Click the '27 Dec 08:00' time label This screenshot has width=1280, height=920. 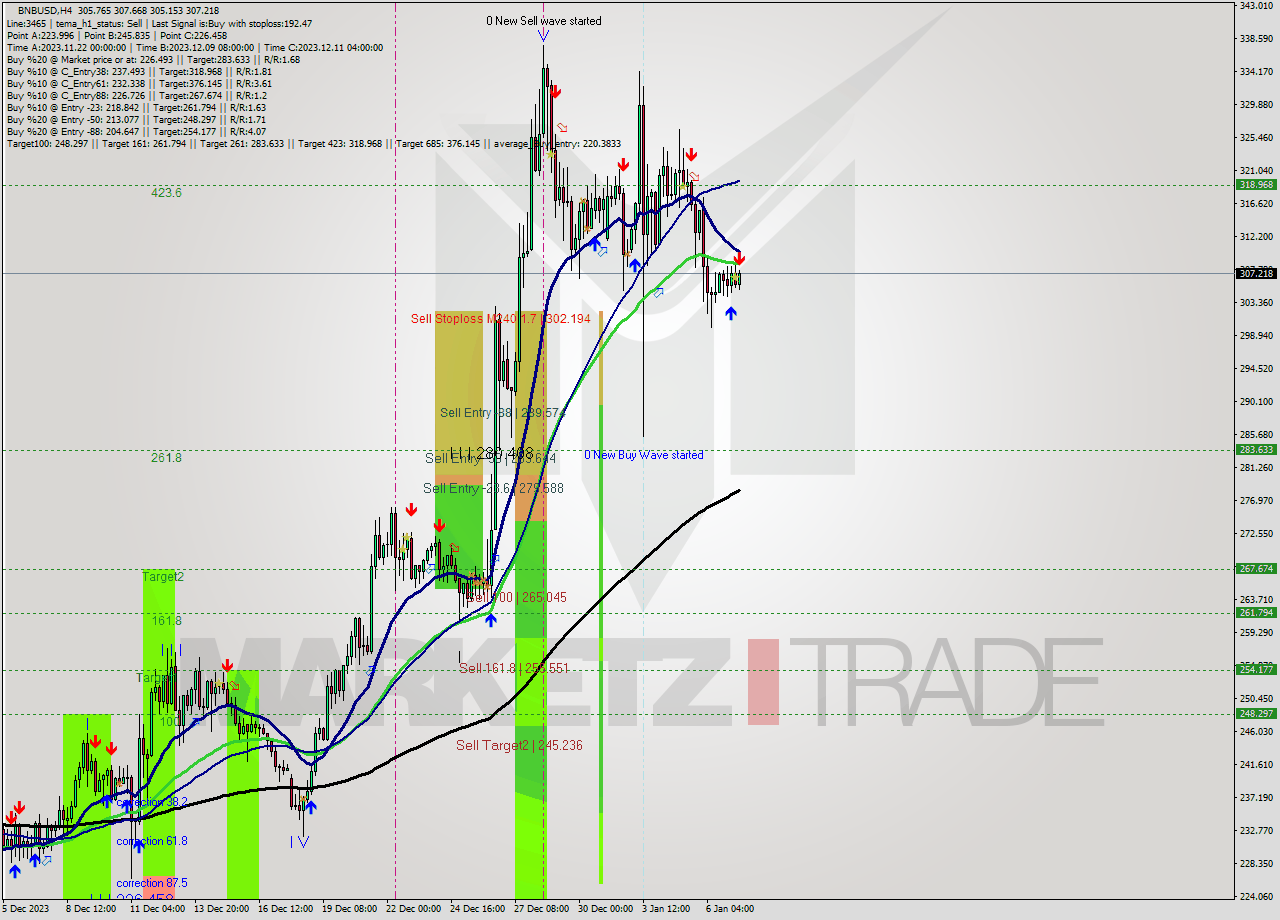coord(541,909)
